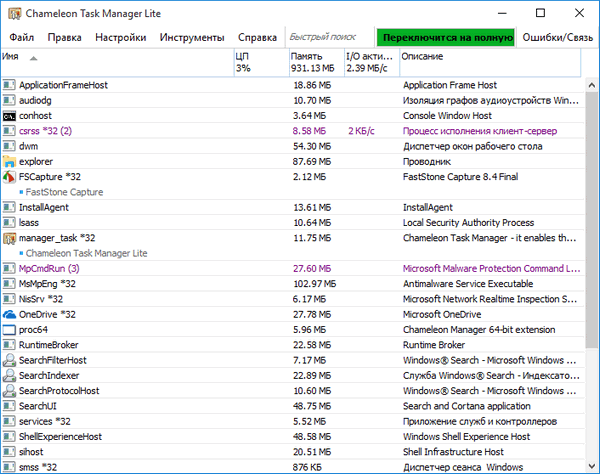Select the FastStone Capture child window entry
Screen dimensions: 600x474
64,192
